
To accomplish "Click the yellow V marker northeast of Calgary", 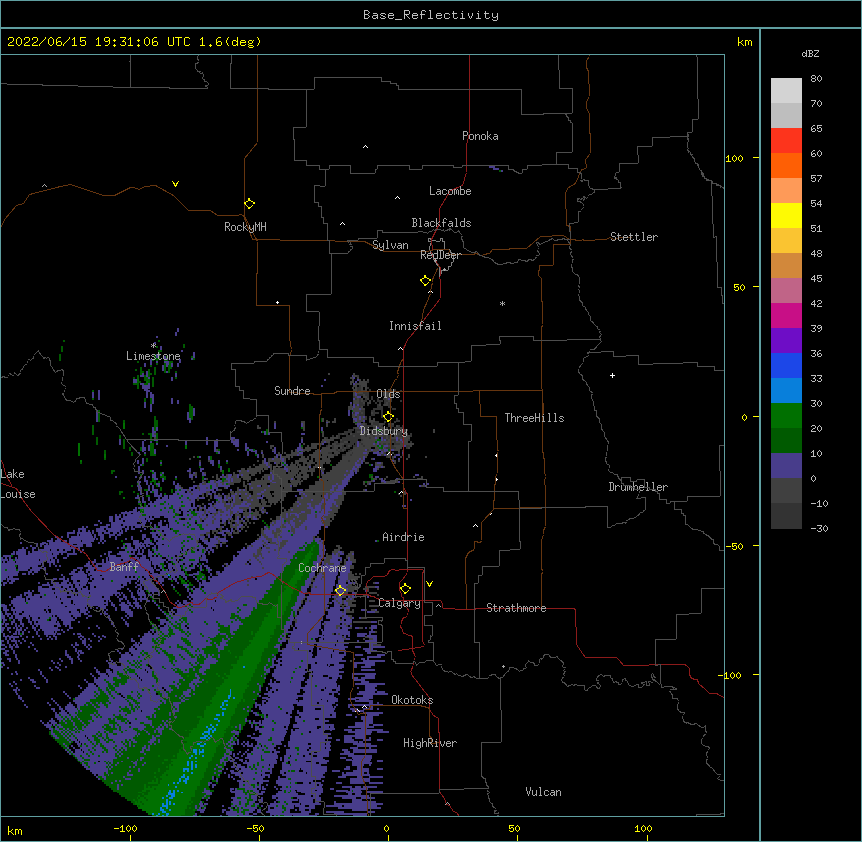I will [x=429, y=584].
